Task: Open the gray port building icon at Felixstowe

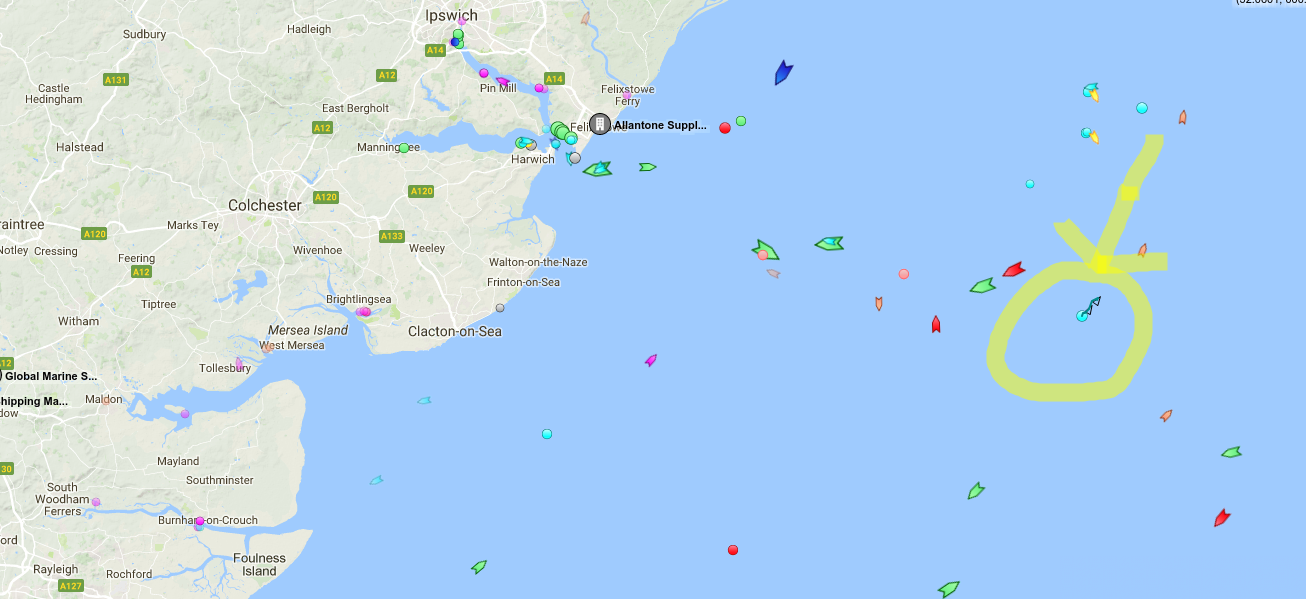Action: (x=600, y=124)
